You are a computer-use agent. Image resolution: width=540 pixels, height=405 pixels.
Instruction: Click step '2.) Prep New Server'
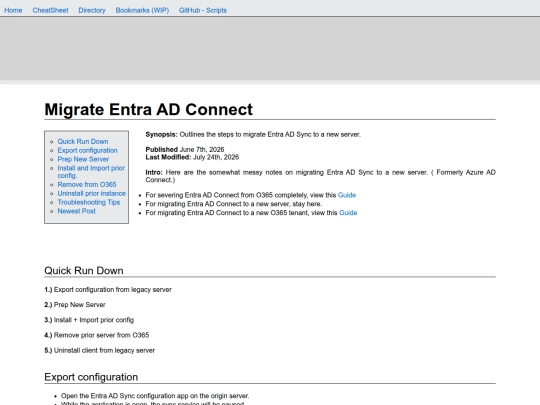pos(75,305)
